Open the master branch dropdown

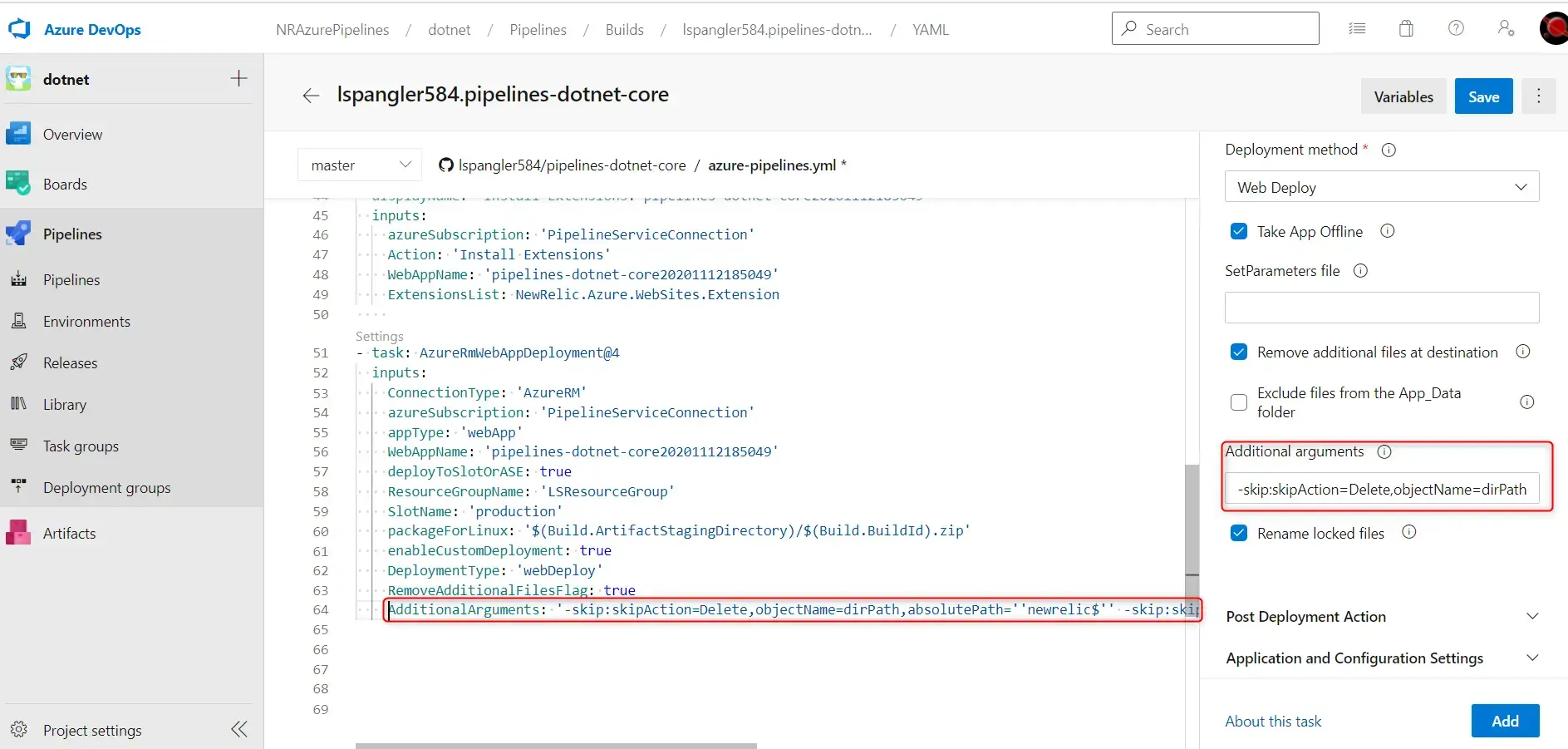point(360,165)
